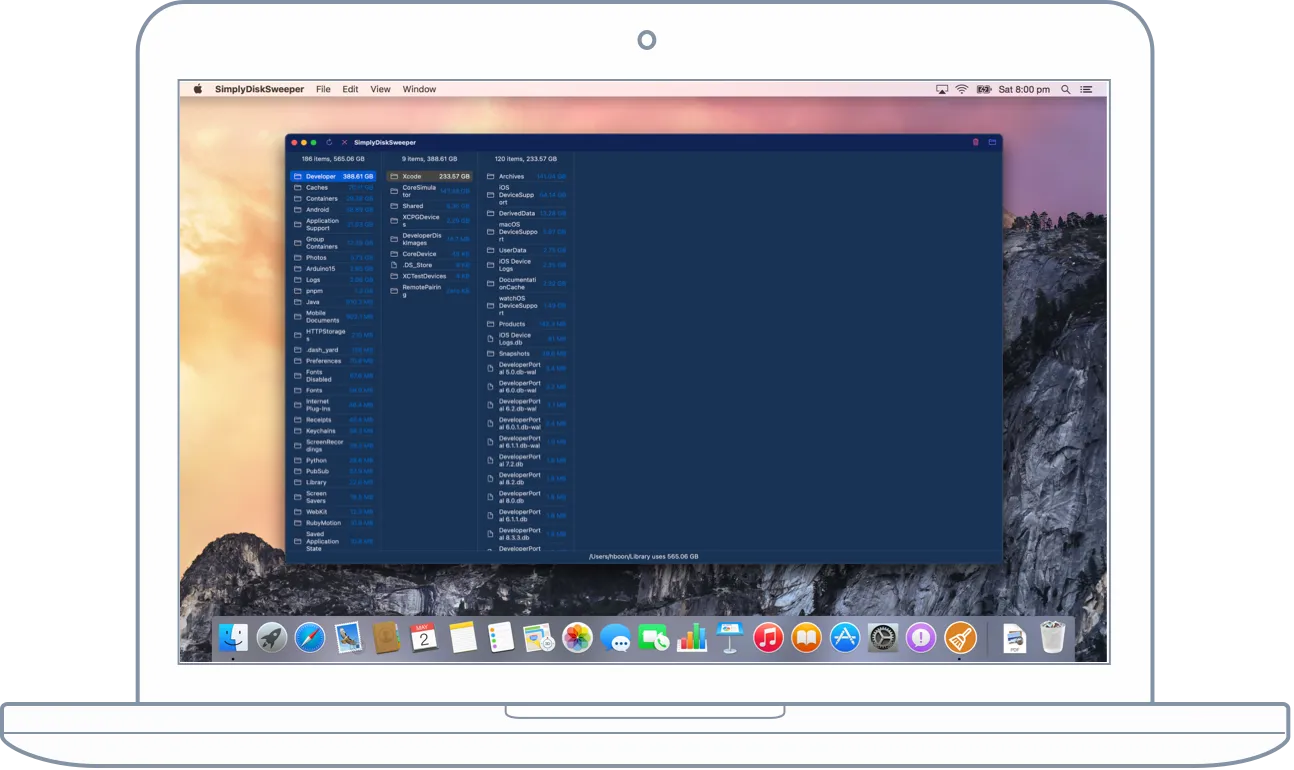The image size is (1294, 770).
Task: Select the DeveloperPortal 7.2.db file
Action: (527, 460)
